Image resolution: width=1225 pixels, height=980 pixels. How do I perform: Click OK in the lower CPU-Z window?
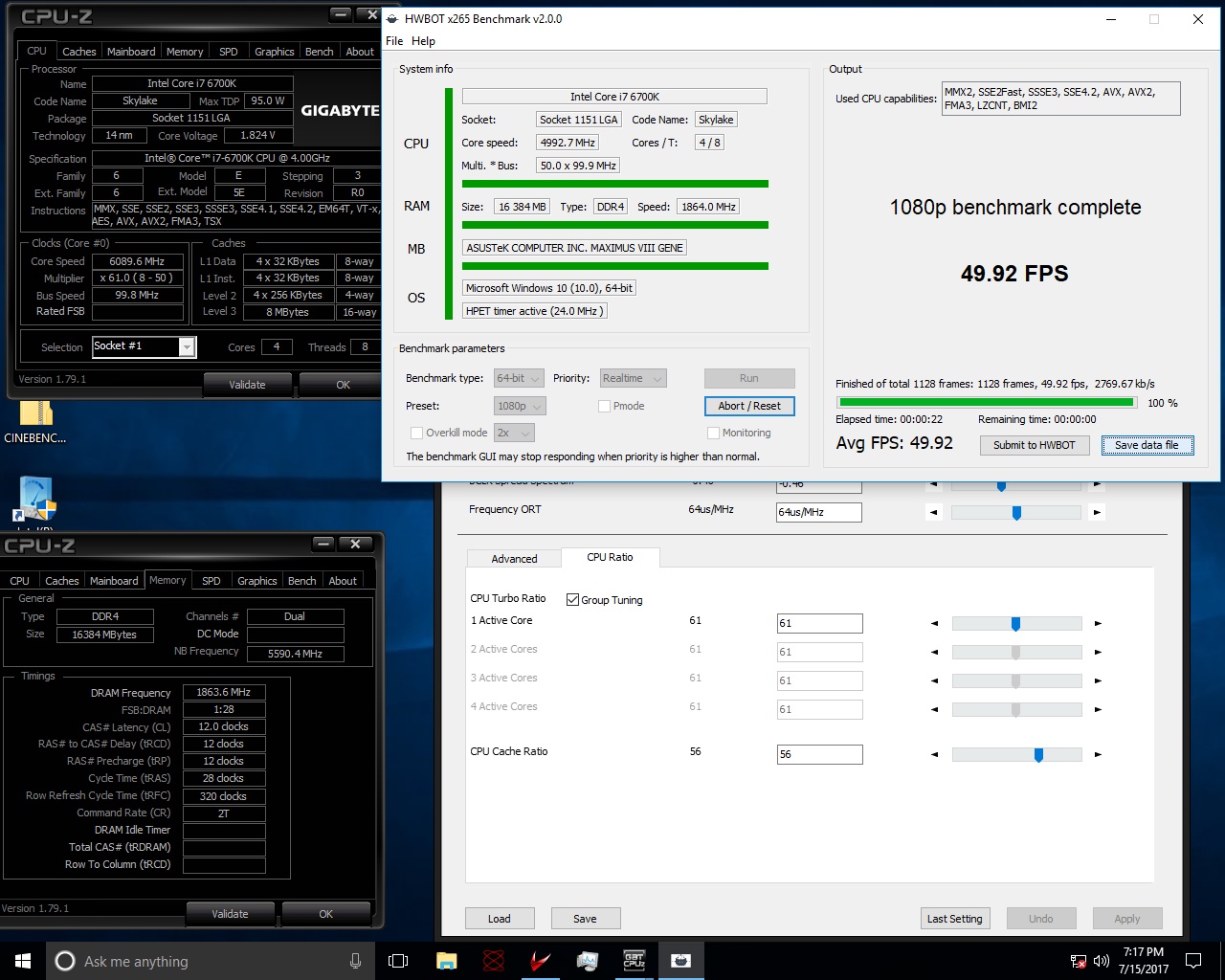[x=325, y=914]
